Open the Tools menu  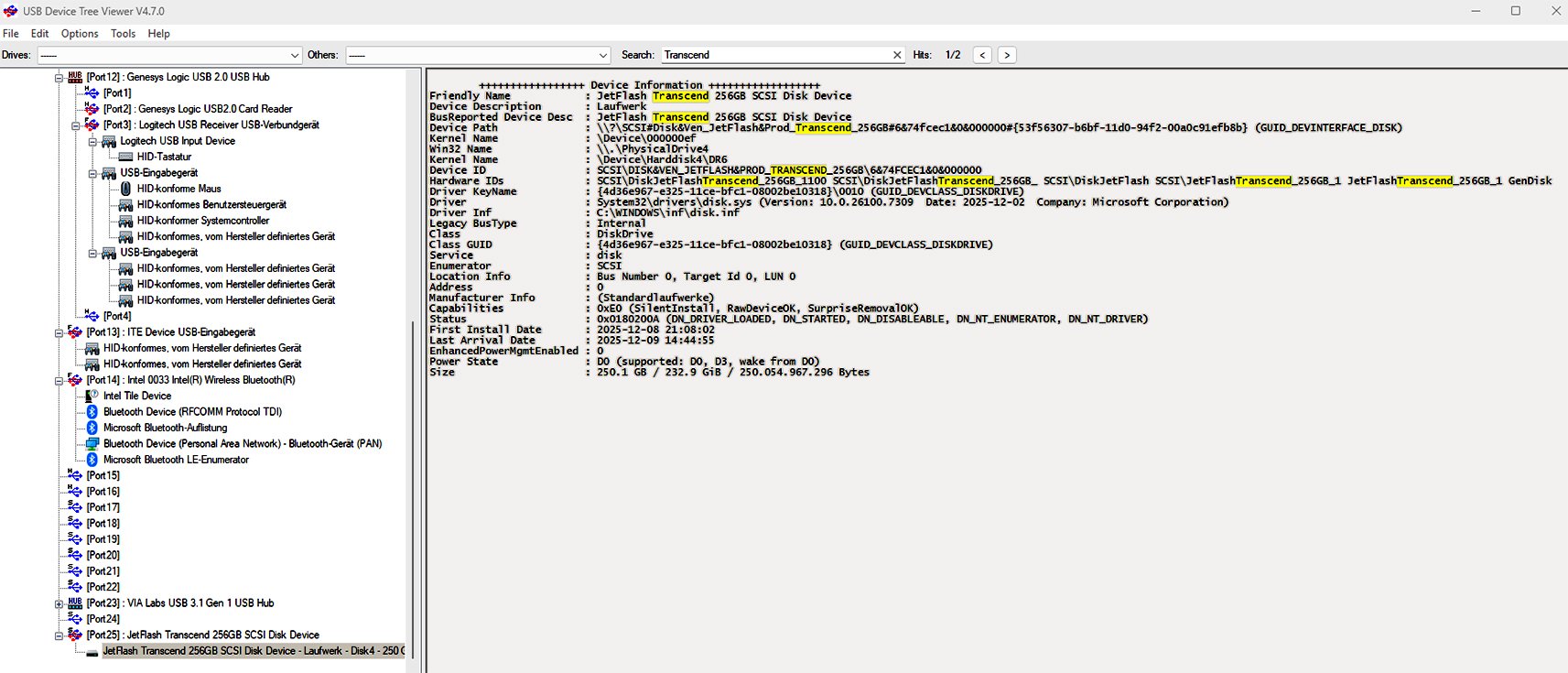point(123,34)
